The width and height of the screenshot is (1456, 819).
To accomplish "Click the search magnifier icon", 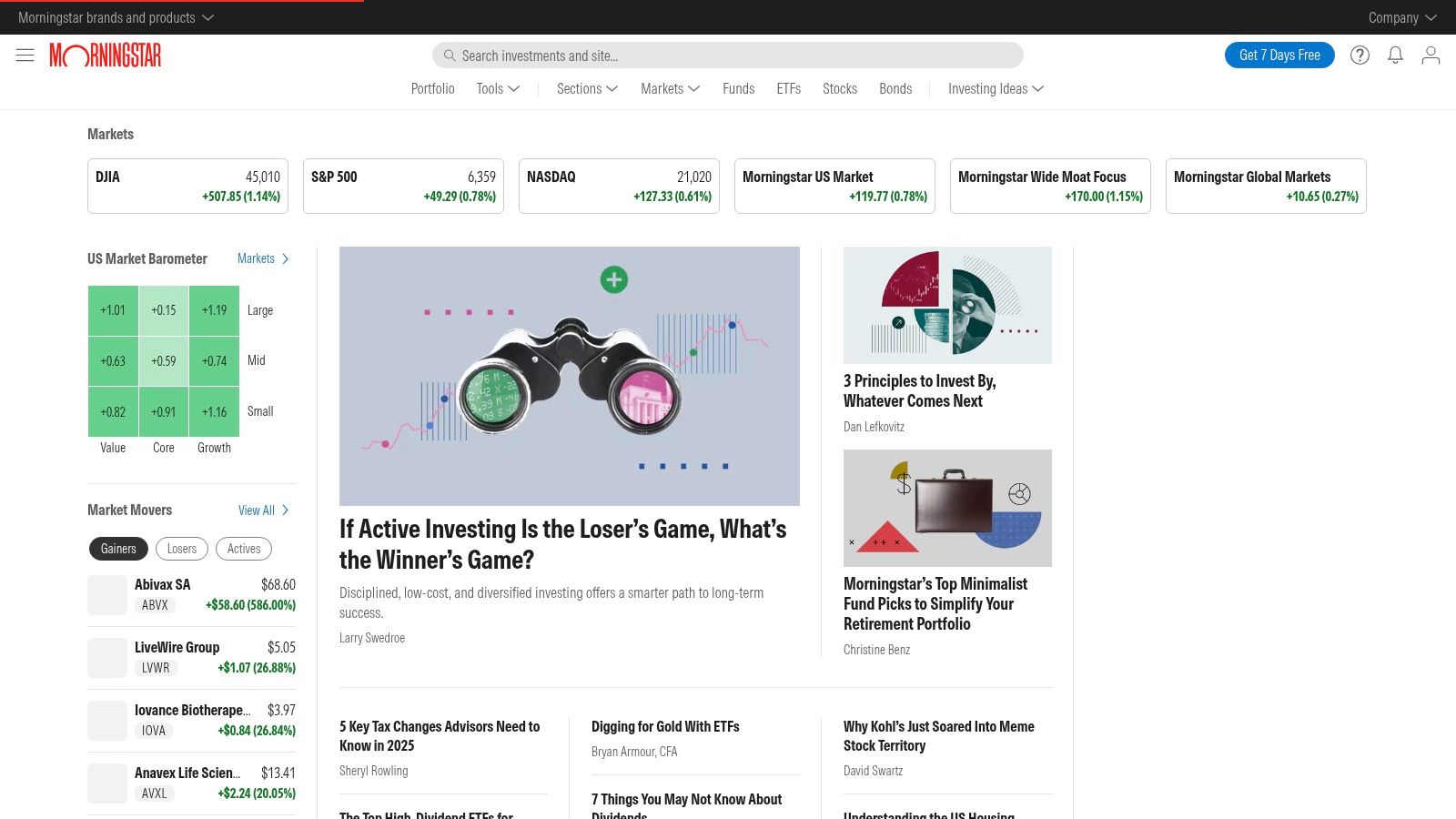I will click(449, 56).
